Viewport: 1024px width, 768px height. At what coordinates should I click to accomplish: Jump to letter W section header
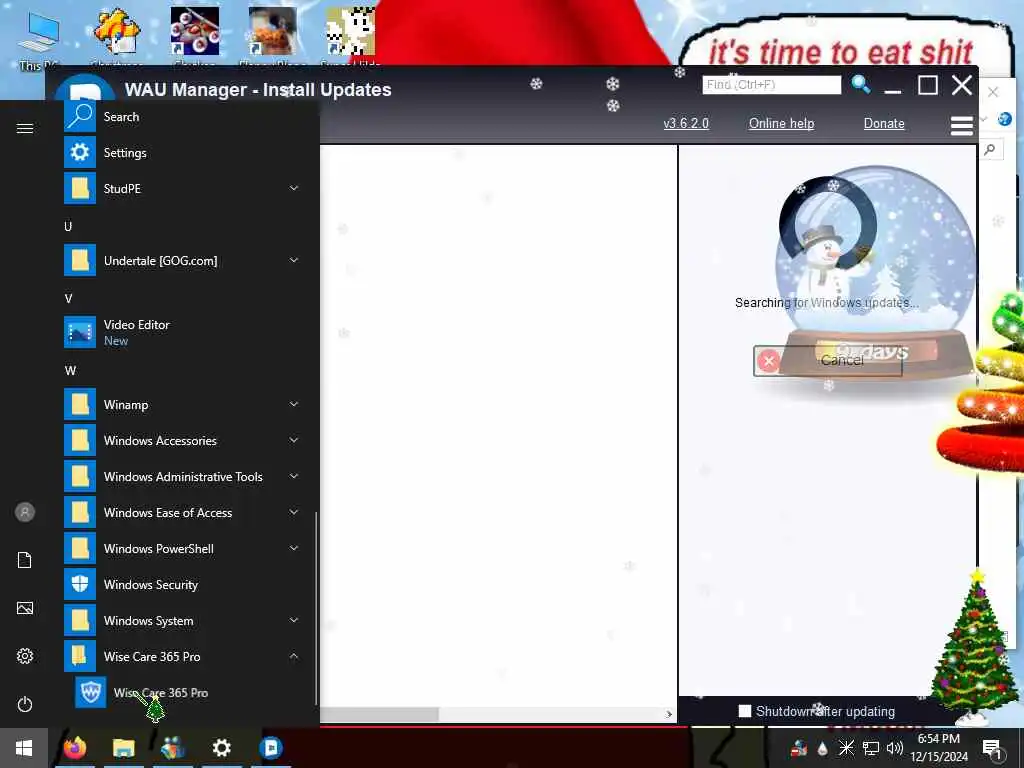[70, 371]
